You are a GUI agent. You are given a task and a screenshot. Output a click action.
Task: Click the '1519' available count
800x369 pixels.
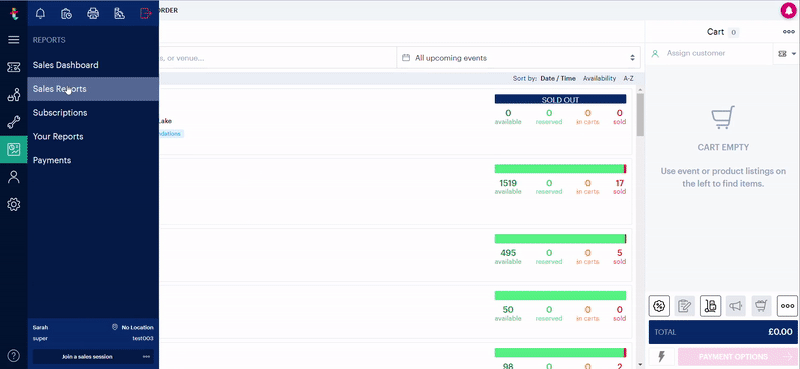pyautogui.click(x=508, y=183)
